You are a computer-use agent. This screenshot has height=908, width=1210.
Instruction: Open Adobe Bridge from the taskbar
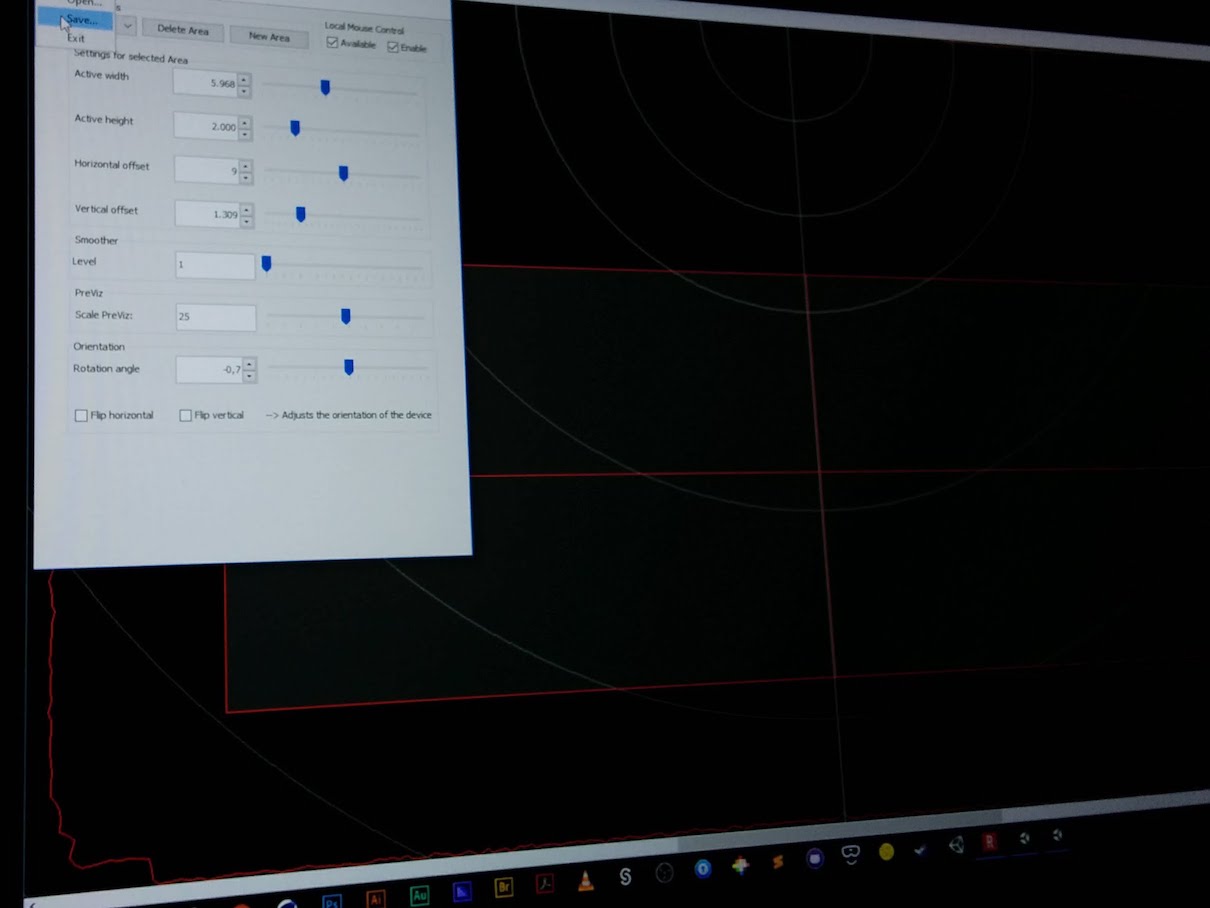[x=504, y=887]
